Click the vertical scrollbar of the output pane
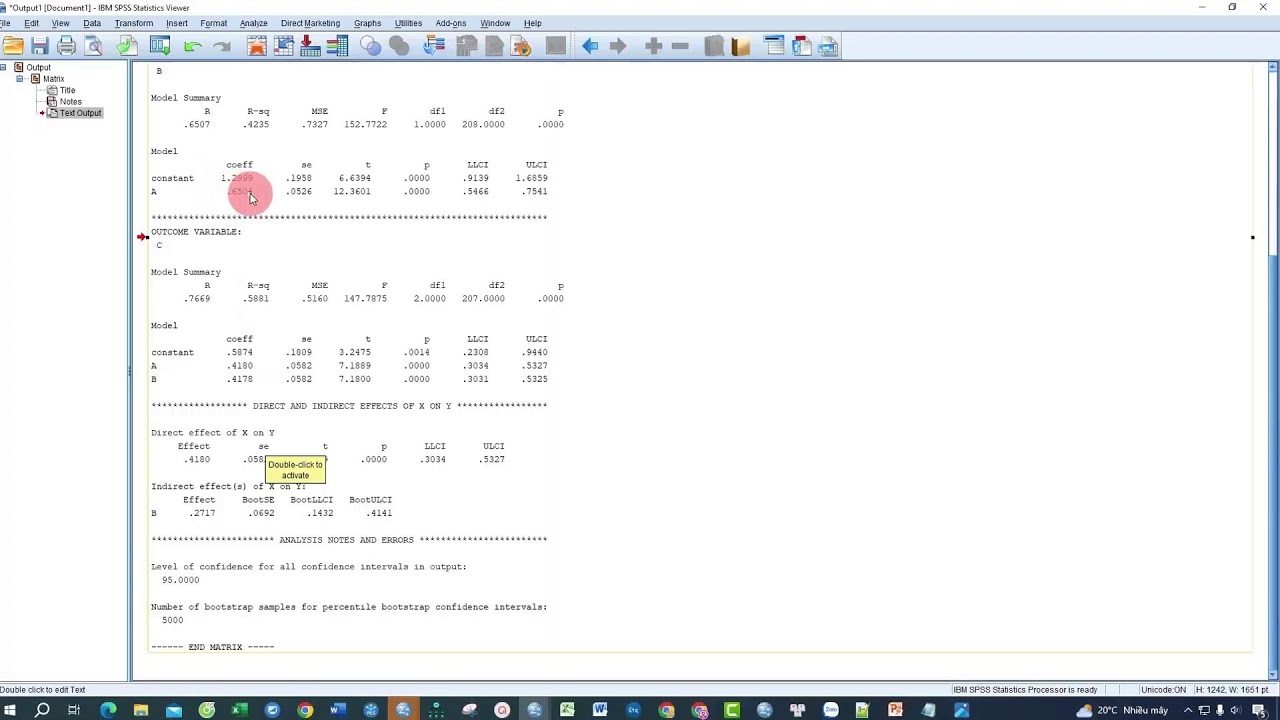The image size is (1280, 720). (x=1273, y=370)
